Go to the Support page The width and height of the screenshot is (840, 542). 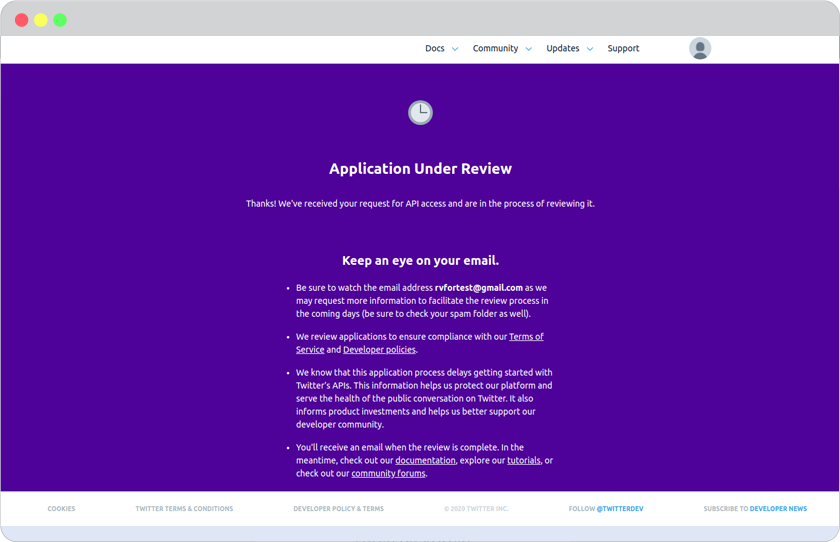tap(623, 48)
